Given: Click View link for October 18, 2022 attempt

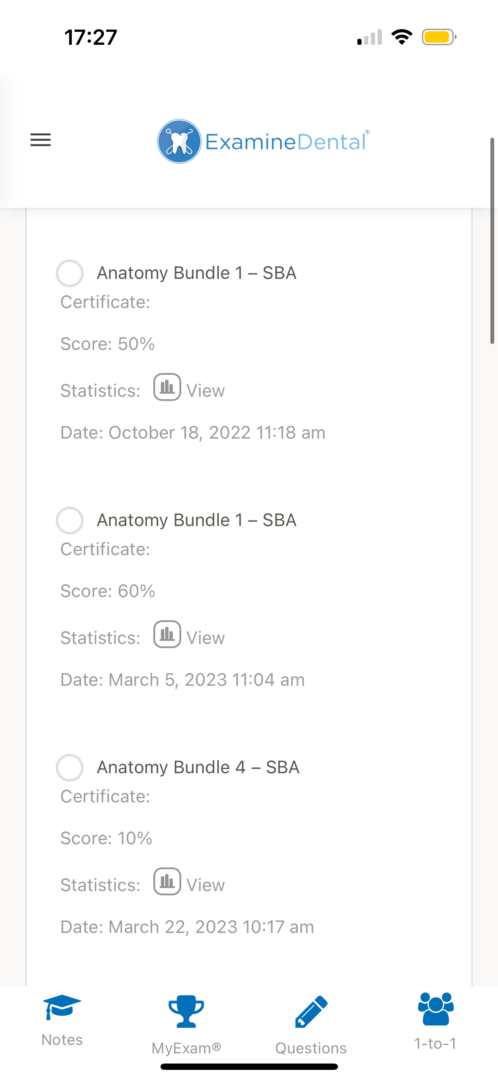Looking at the screenshot, I should click(205, 391).
